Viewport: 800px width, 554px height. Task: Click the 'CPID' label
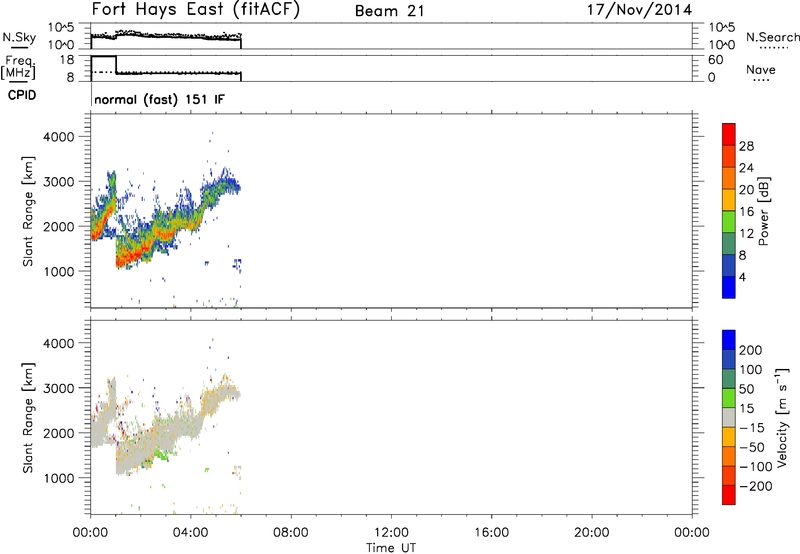22,95
